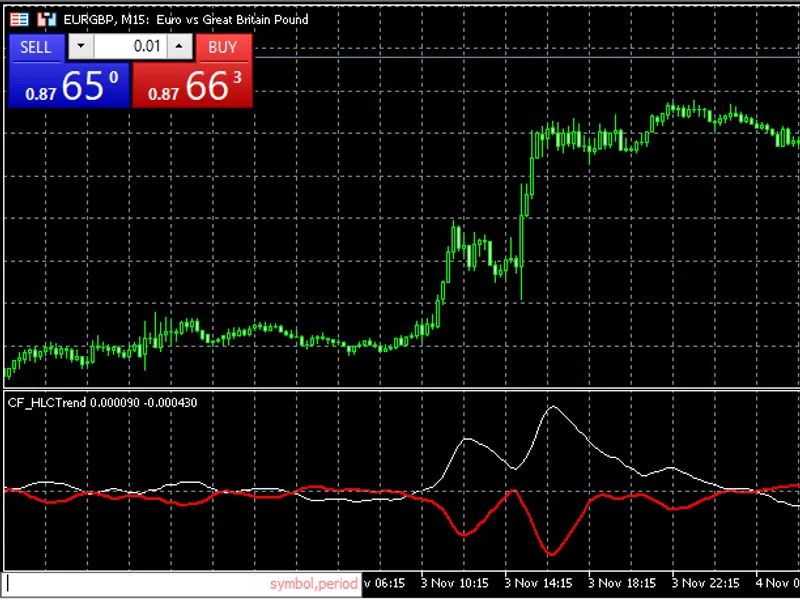Click the 3 Nov 22:15 time label
This screenshot has height=600, width=800.
(706, 583)
